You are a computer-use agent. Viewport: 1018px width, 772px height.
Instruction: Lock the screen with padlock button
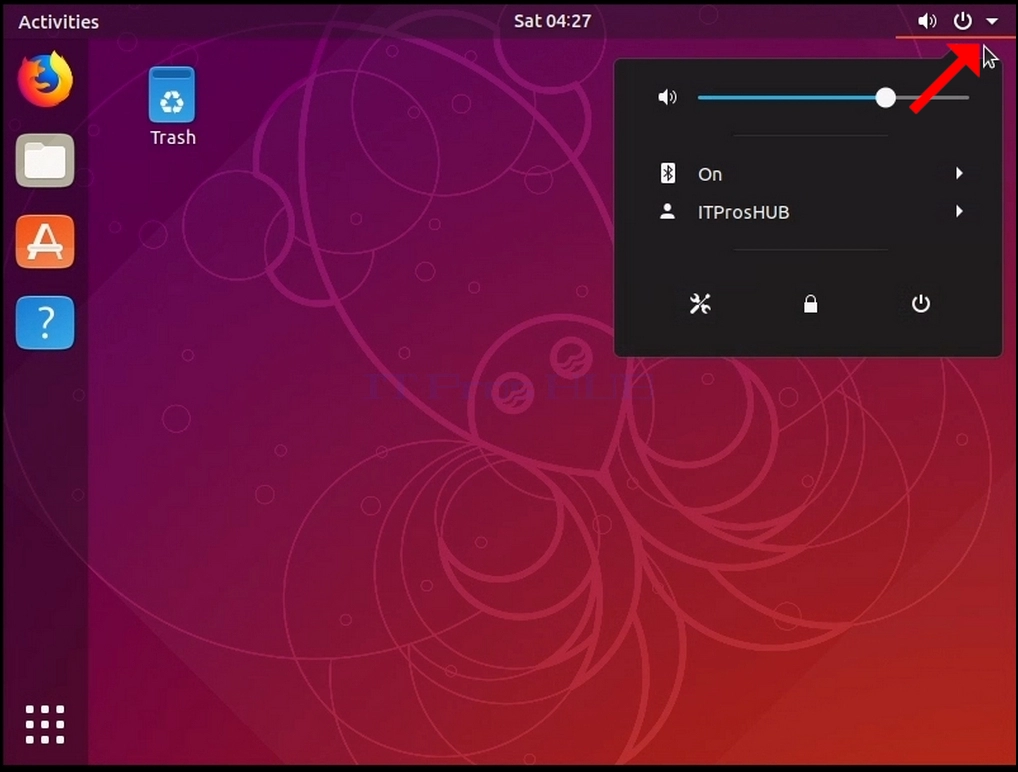pyautogui.click(x=810, y=303)
